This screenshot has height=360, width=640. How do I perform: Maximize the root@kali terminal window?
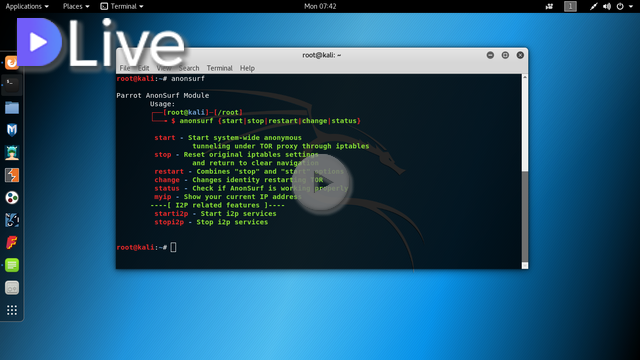coord(505,55)
